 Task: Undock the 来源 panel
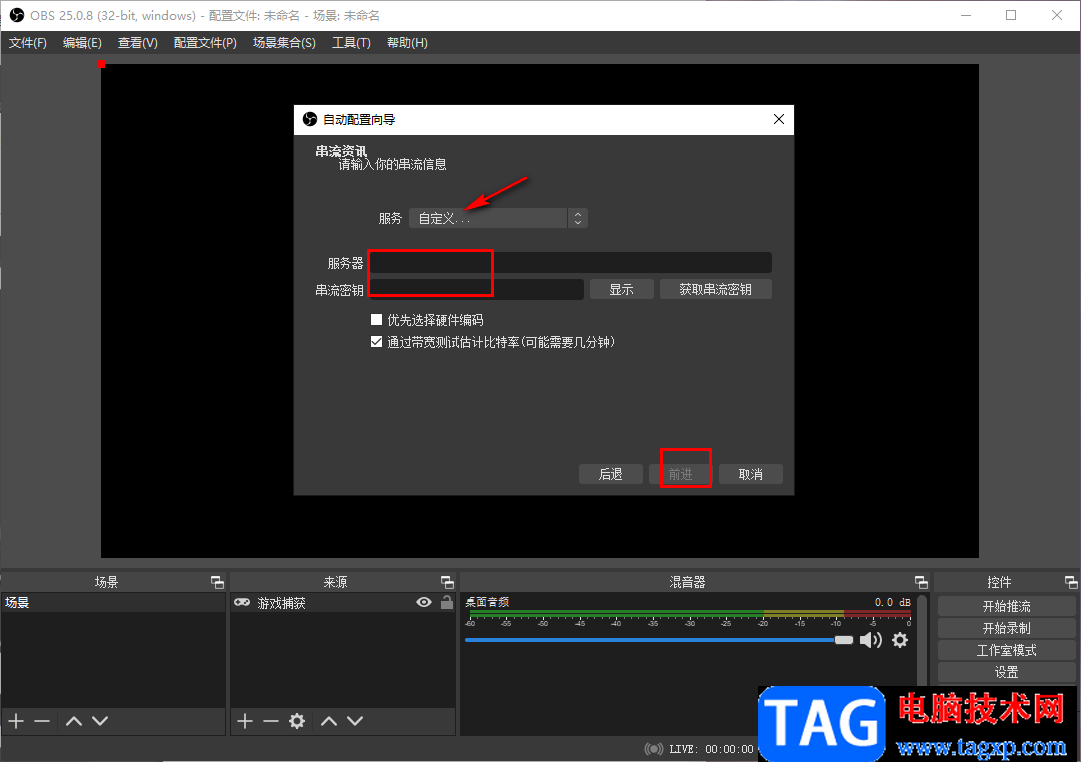pyautogui.click(x=447, y=582)
